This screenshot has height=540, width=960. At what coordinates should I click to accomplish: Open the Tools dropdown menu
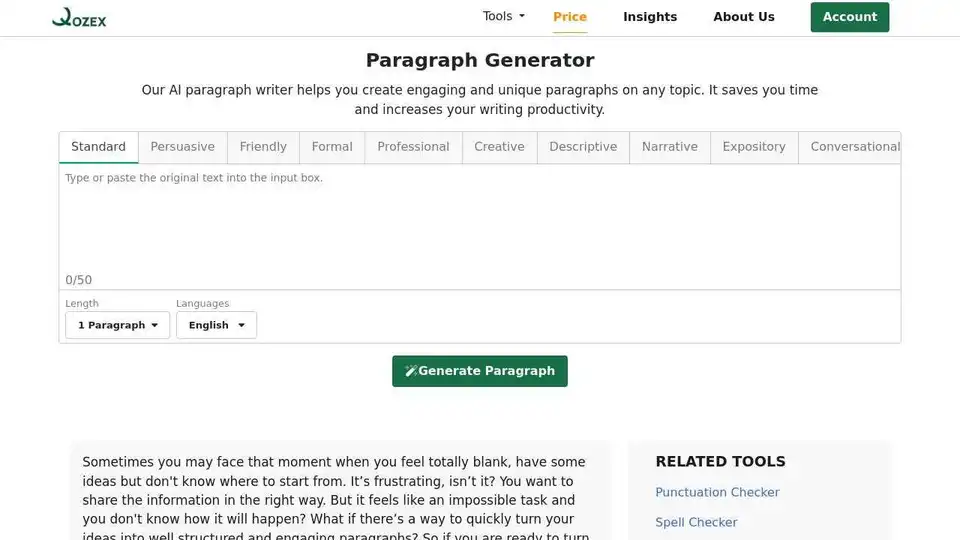point(503,17)
